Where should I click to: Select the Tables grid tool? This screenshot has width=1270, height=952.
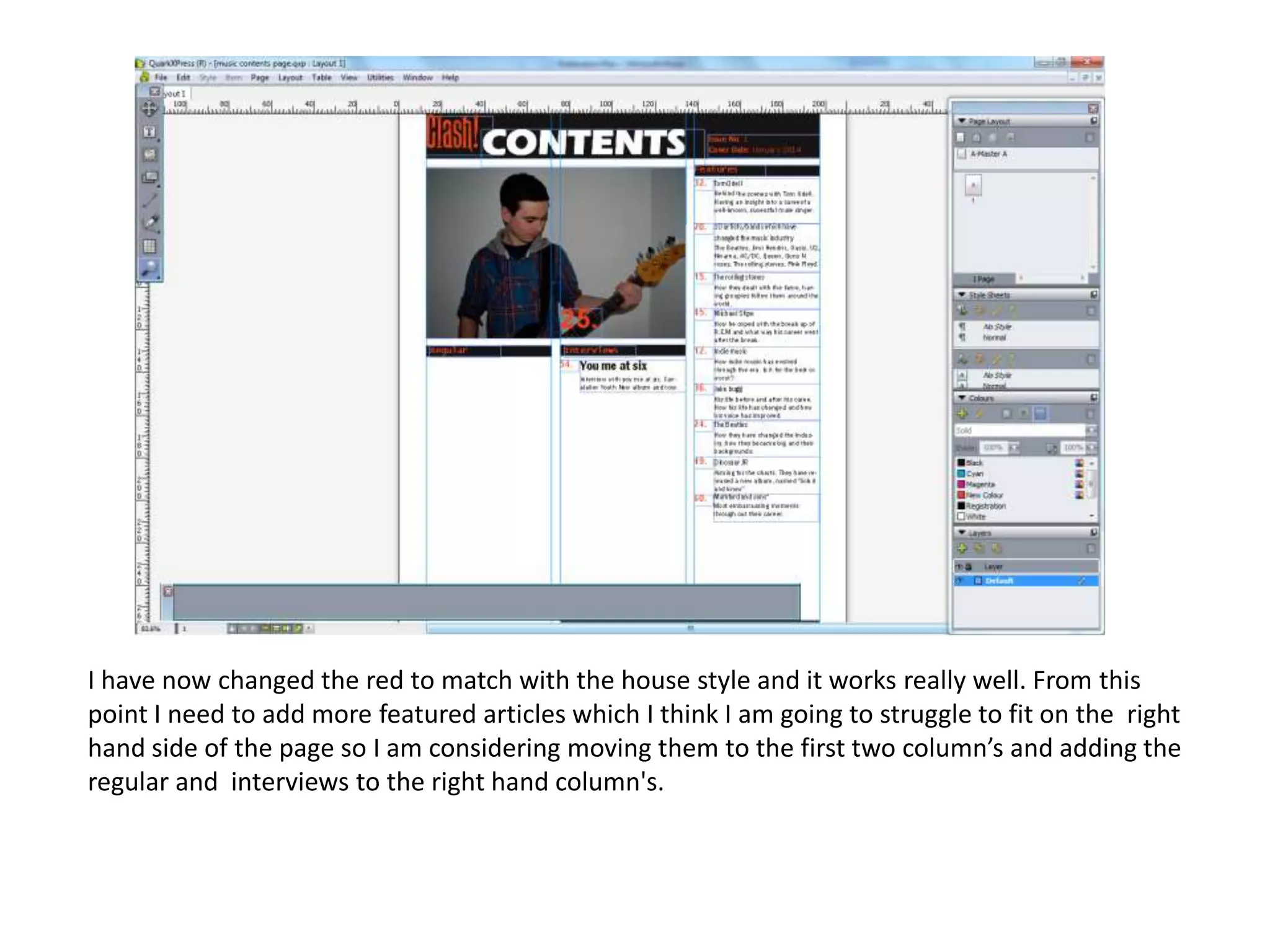[149, 246]
